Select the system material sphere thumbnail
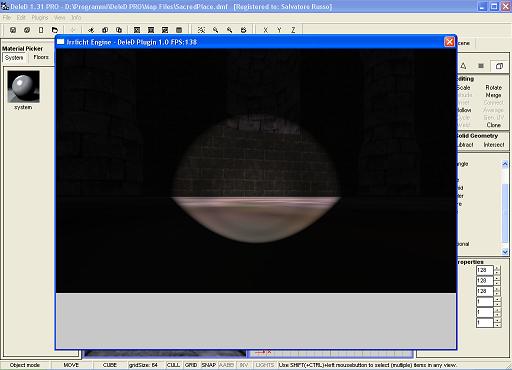This screenshot has height=370, width=512. pos(23,86)
